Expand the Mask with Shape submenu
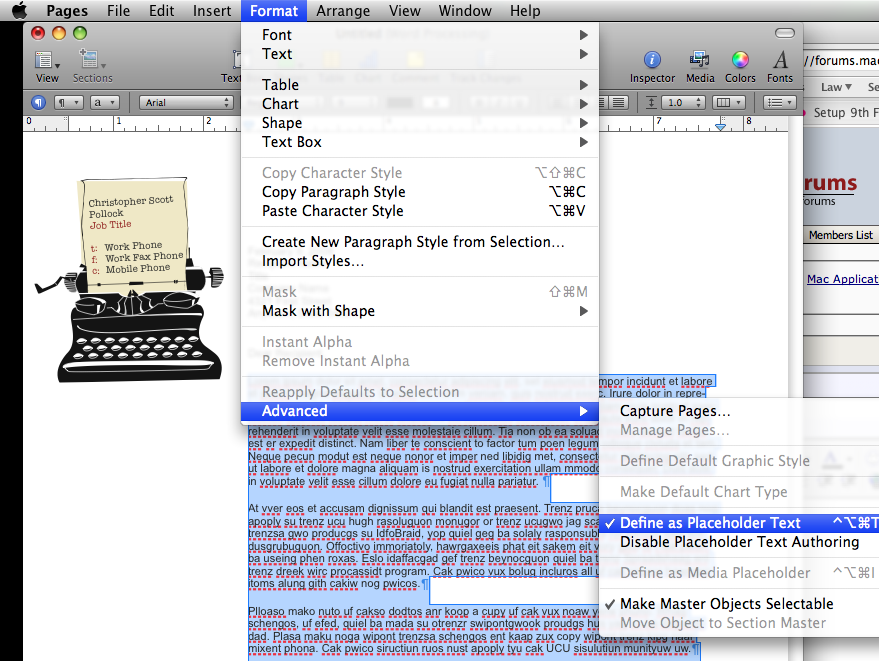Viewport: 879px width, 661px height. [x=420, y=311]
